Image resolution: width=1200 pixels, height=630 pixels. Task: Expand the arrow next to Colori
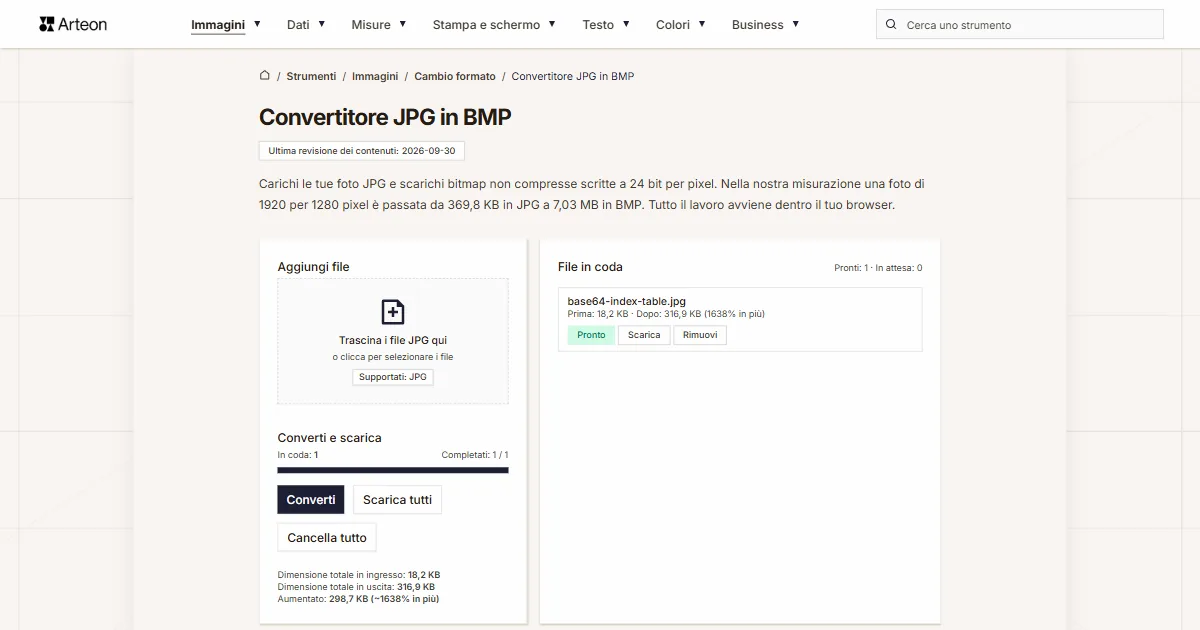tap(702, 23)
